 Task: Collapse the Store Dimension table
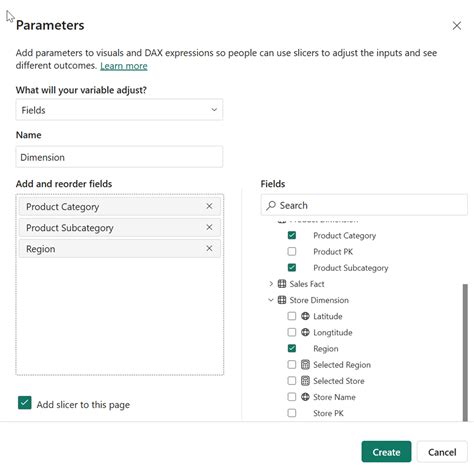point(271,300)
